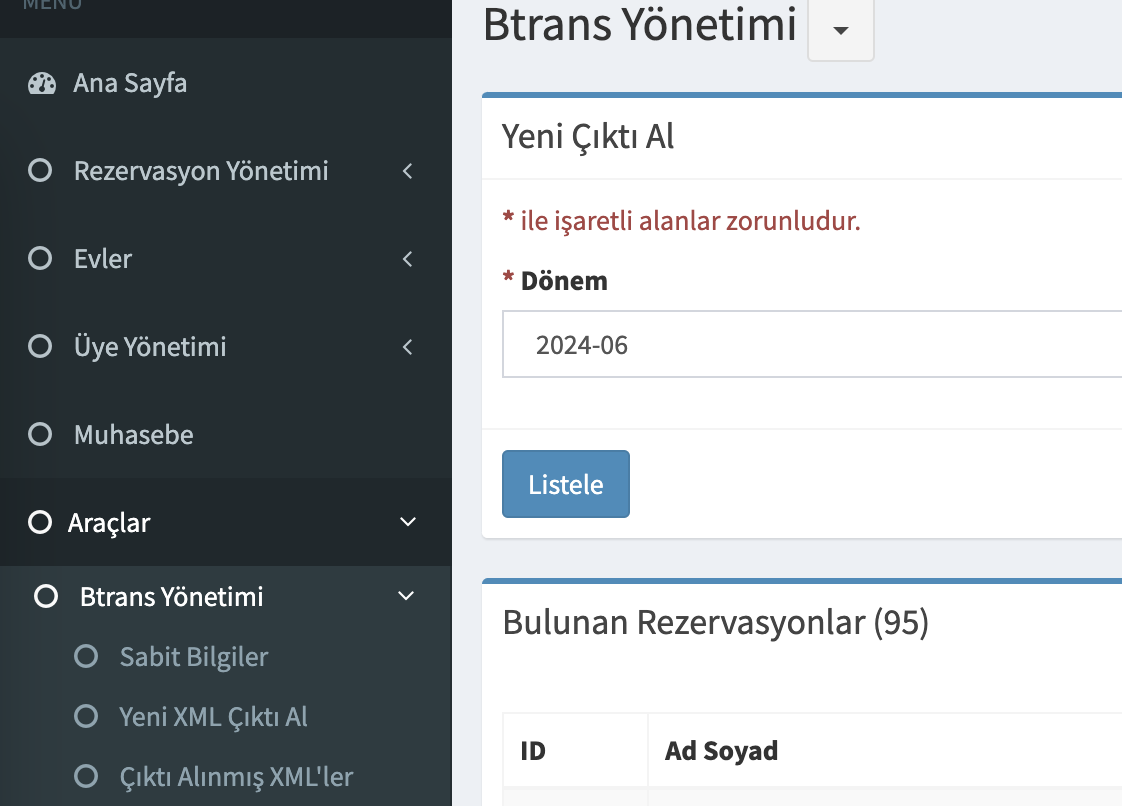Select Yeni XML Çıktı Al from sidebar
Viewport: 1122px width, 806px height.
click(x=212, y=716)
